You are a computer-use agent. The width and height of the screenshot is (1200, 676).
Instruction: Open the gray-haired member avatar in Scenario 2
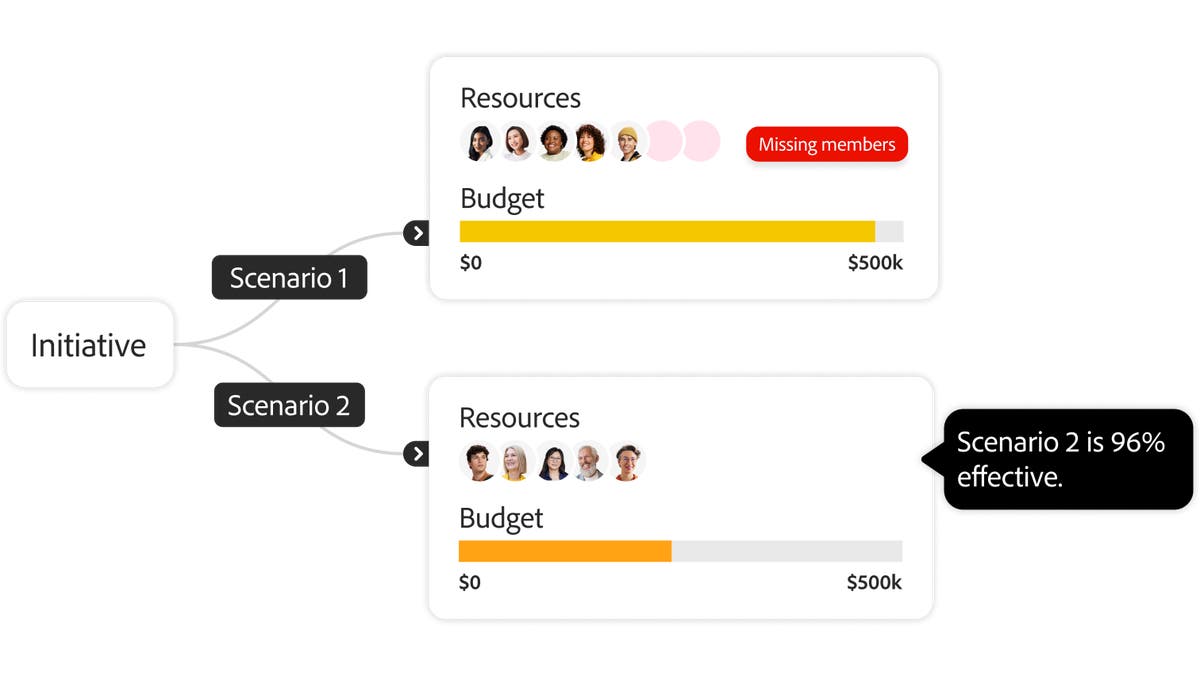[589, 460]
